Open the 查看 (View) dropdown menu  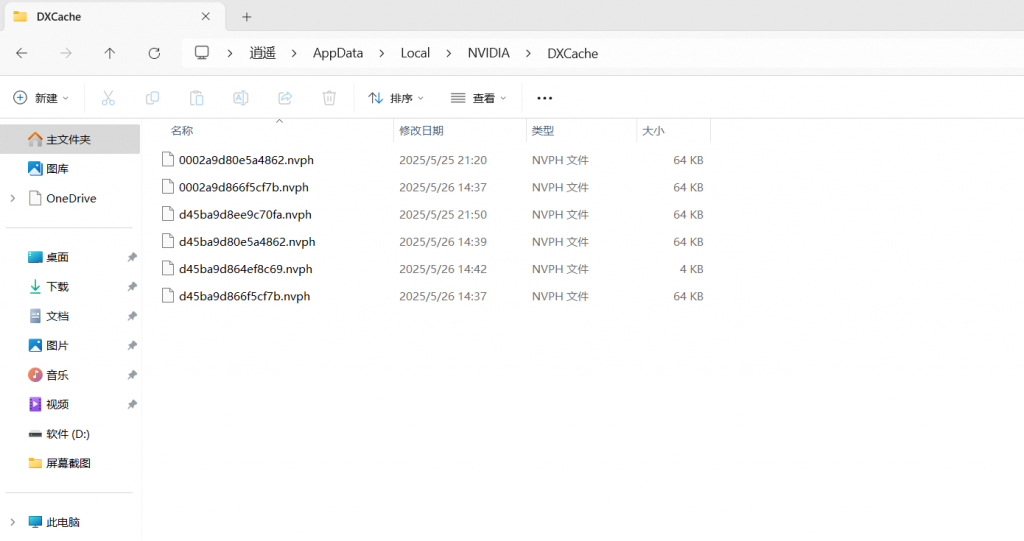pyautogui.click(x=478, y=98)
